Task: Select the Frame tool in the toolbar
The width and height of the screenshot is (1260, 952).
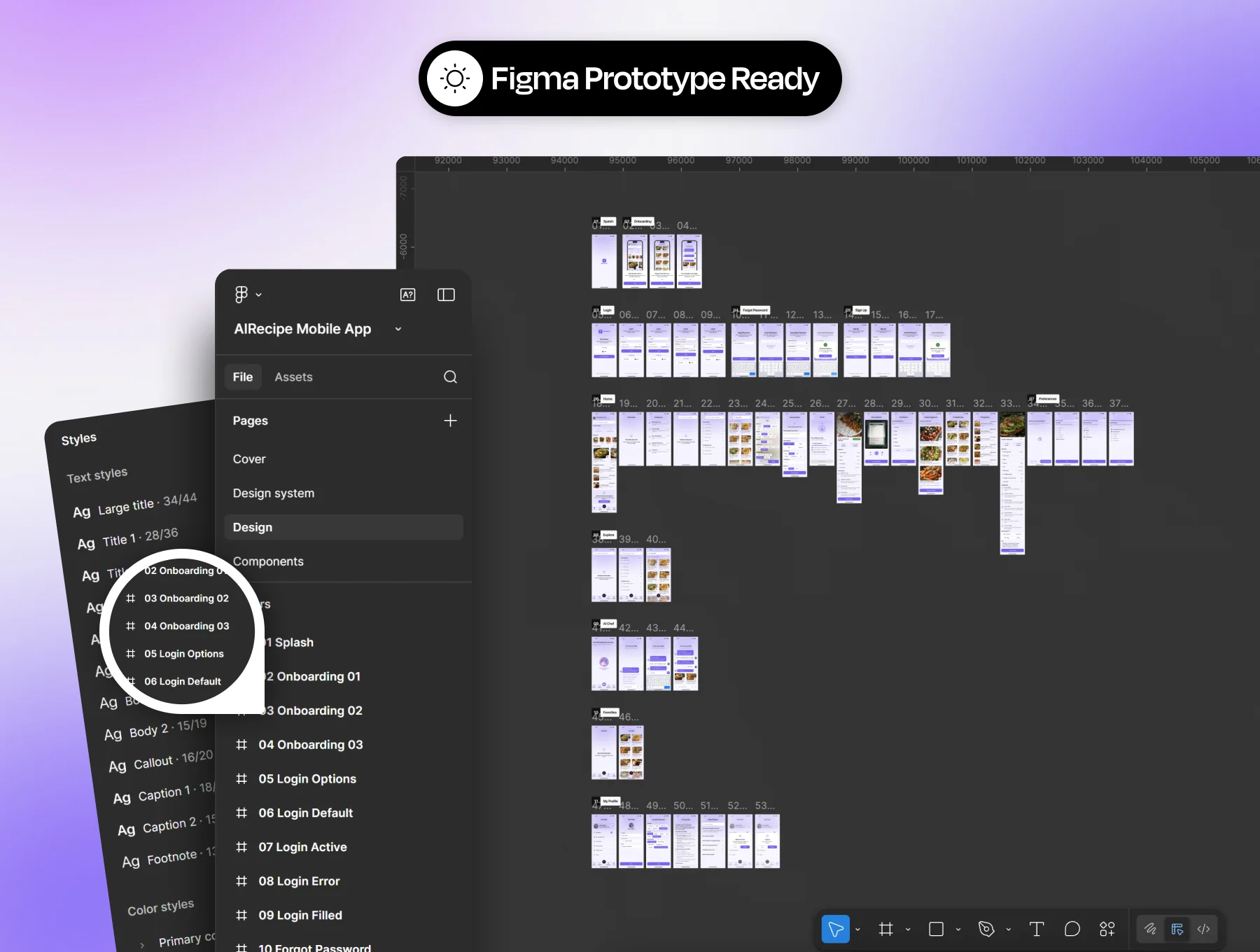Action: [x=885, y=929]
